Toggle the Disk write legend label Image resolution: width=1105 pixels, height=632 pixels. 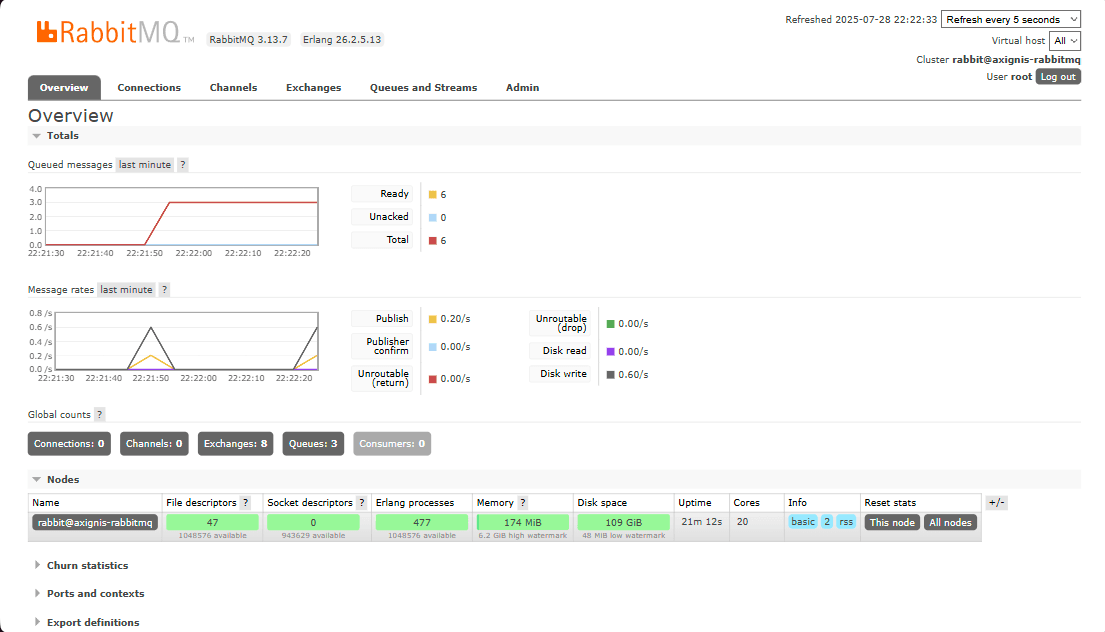[x=560, y=374]
